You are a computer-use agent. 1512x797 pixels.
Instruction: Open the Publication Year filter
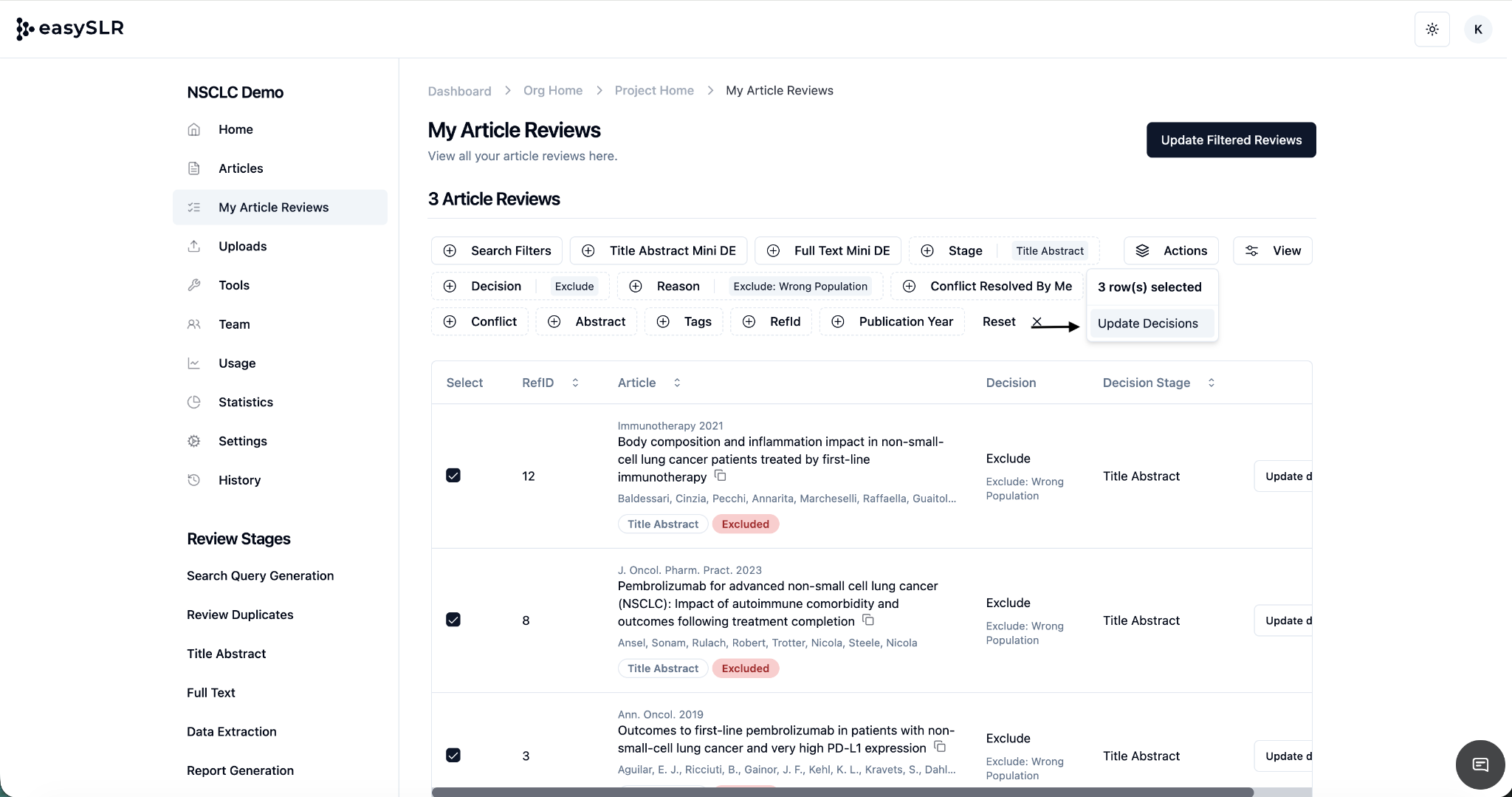pyautogui.click(x=892, y=321)
